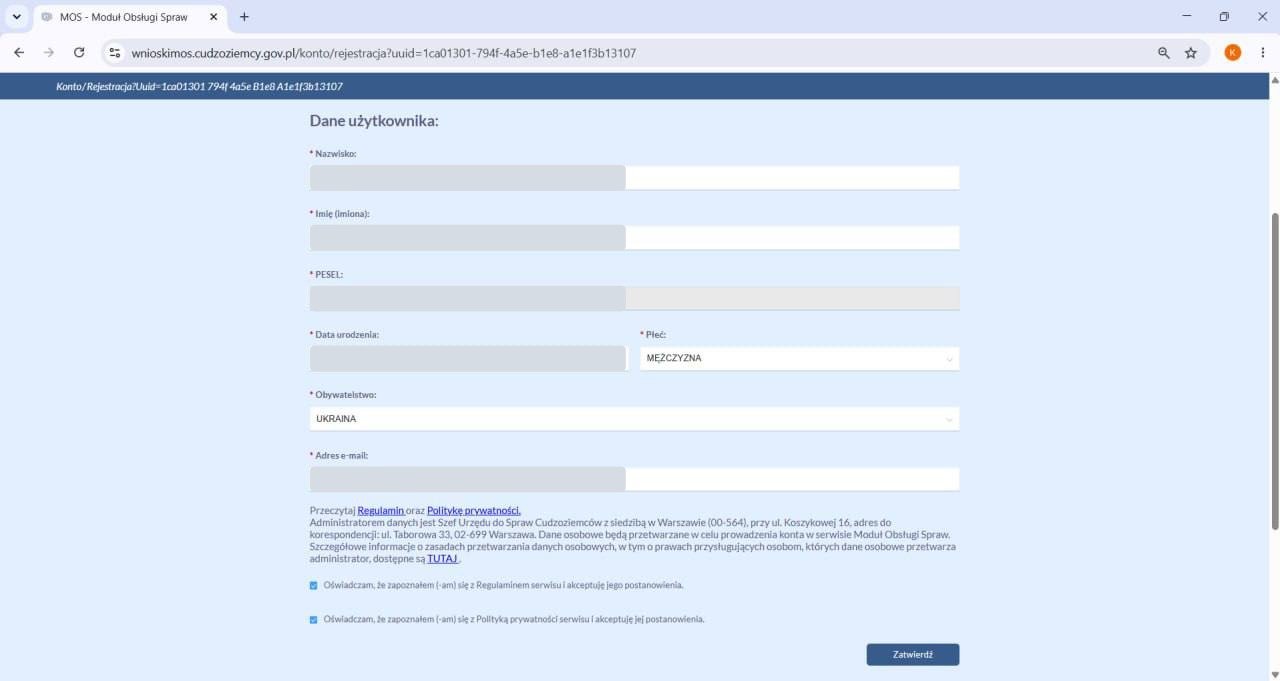Open site information icon in address bar
The width and height of the screenshot is (1280, 681).
[x=115, y=53]
